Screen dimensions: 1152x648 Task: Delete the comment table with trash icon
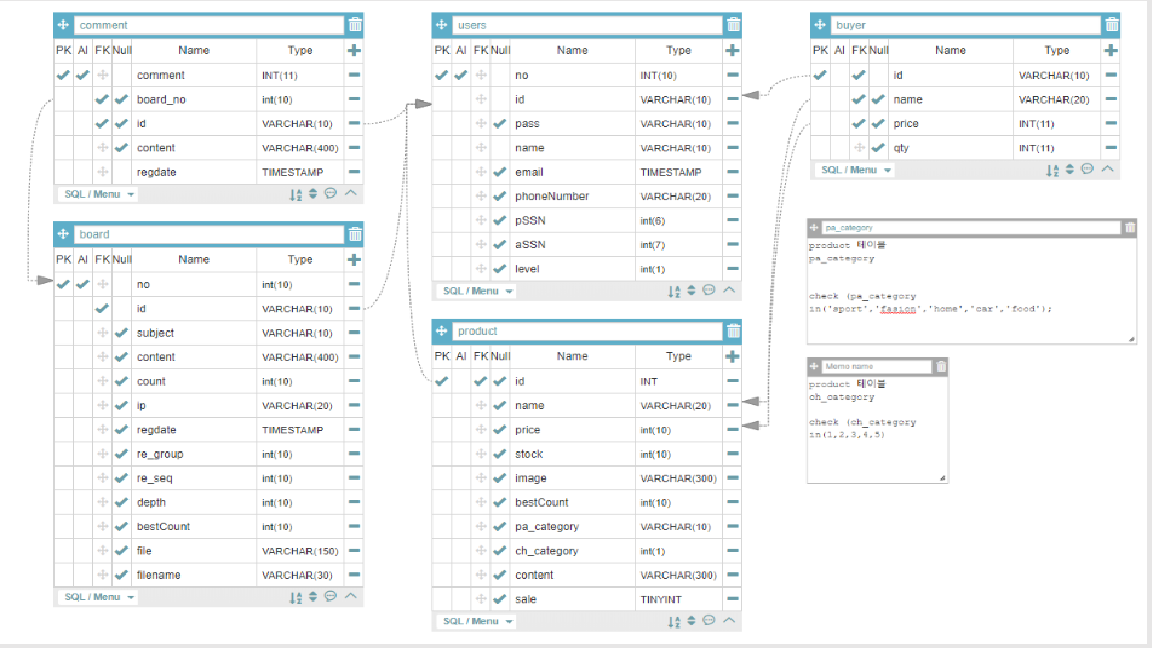click(355, 25)
